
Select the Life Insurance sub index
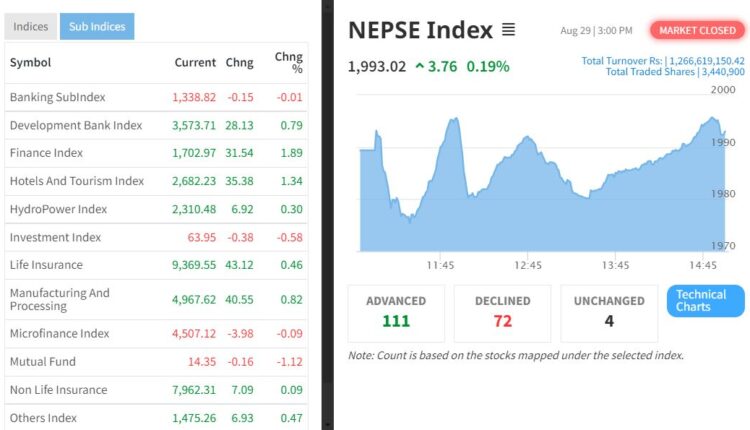[x=46, y=265]
